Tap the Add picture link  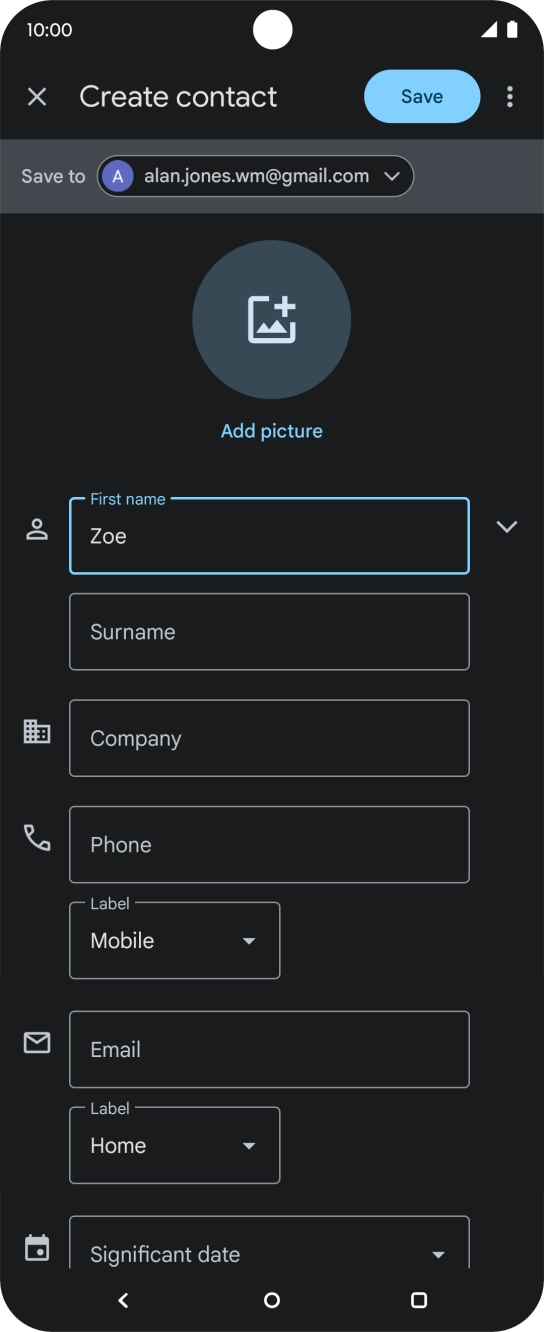click(272, 431)
